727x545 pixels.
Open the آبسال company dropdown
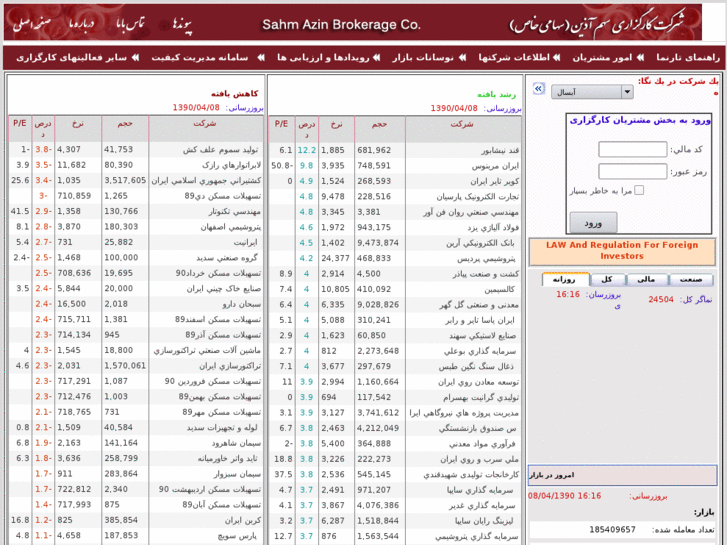tap(592, 92)
